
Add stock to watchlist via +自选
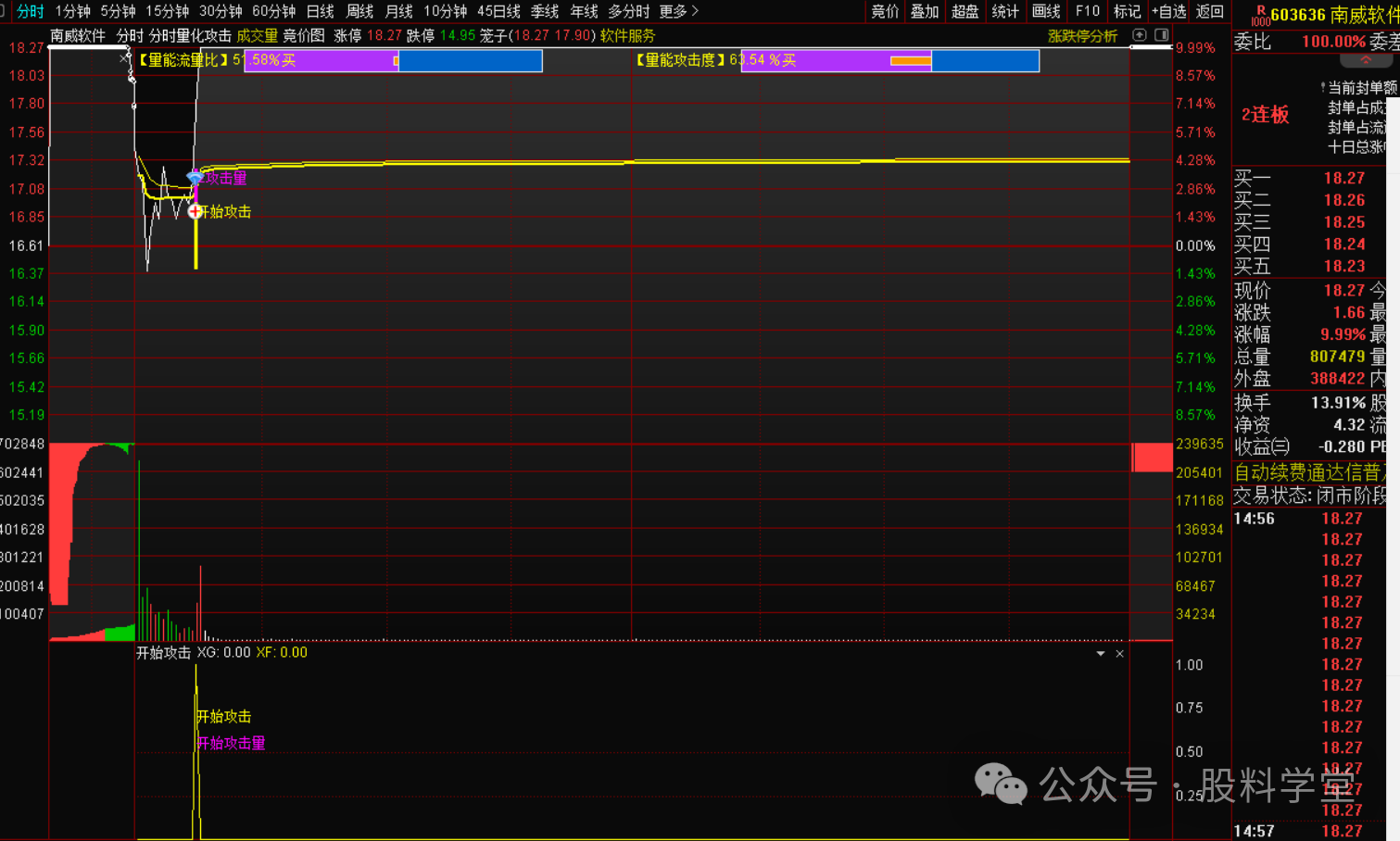tap(1168, 11)
